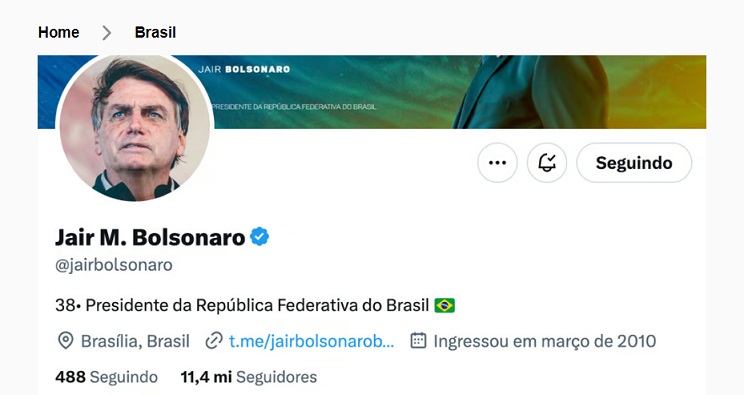Click the Brazil flag emoji in bio
Screen dimensions: 744x395
point(445,305)
